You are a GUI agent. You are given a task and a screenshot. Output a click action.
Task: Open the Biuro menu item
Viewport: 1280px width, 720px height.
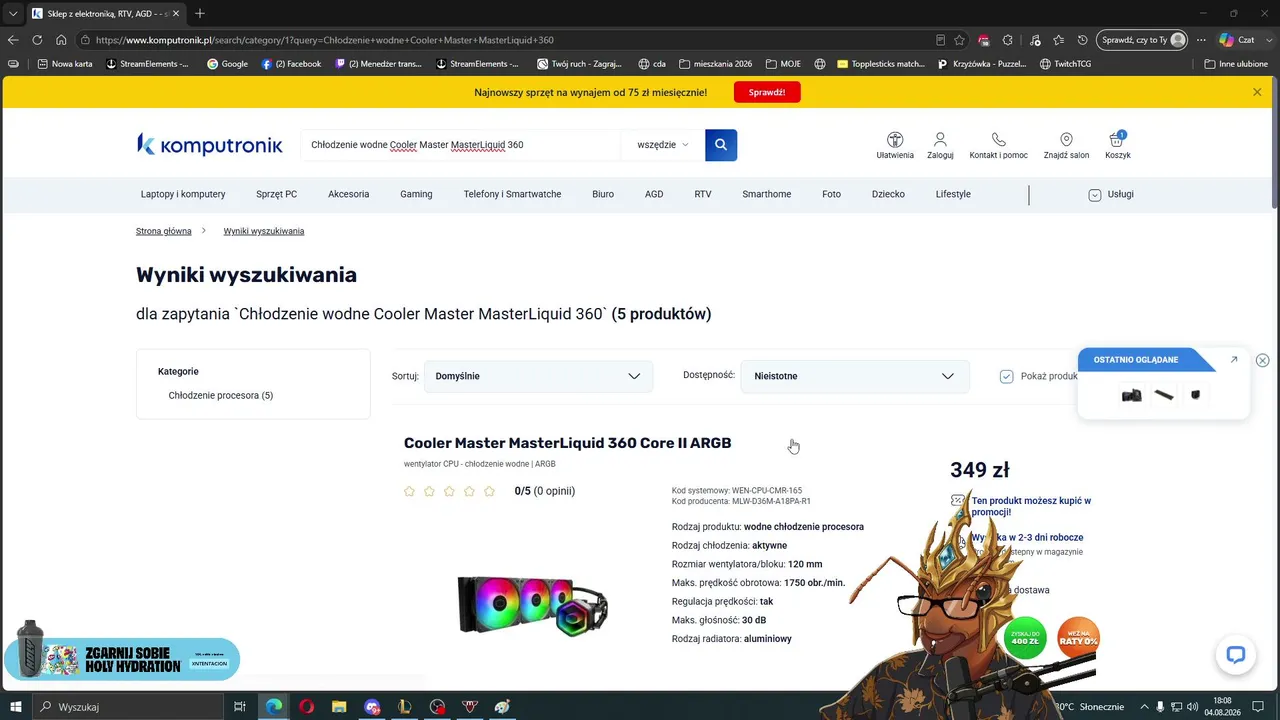click(x=603, y=194)
